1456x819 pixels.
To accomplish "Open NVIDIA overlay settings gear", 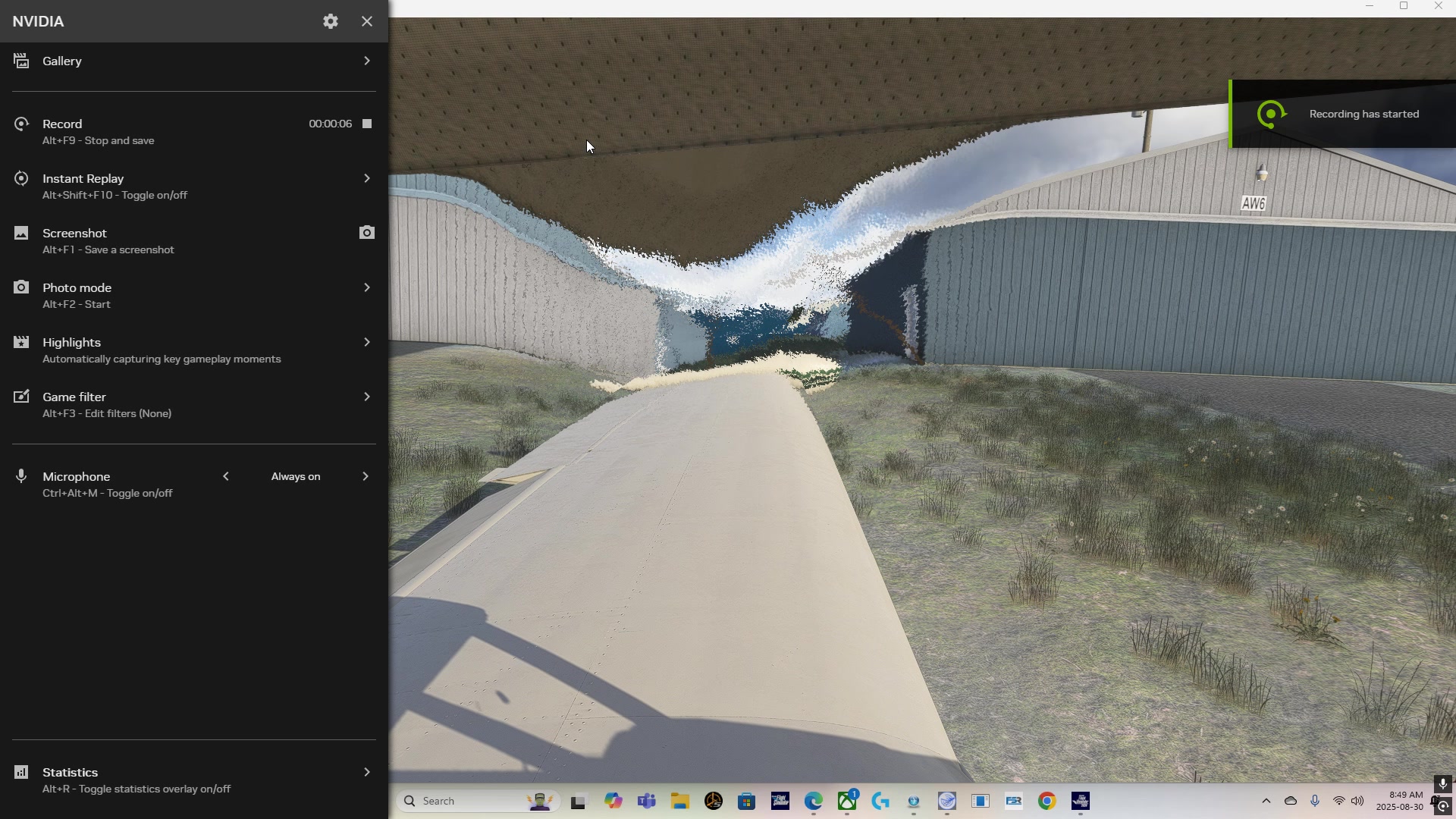I will point(331,21).
